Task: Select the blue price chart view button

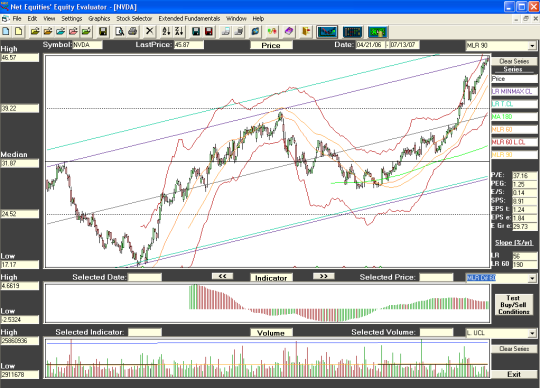Action: pyautogui.click(x=327, y=32)
